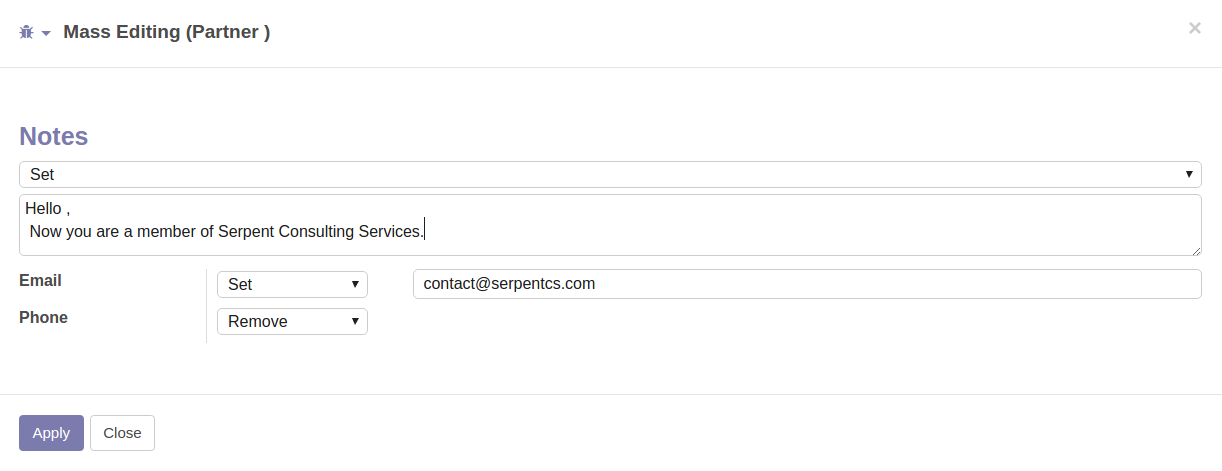
Task: Click the arrow of the Notes Set dropdown
Action: [x=1189, y=174]
